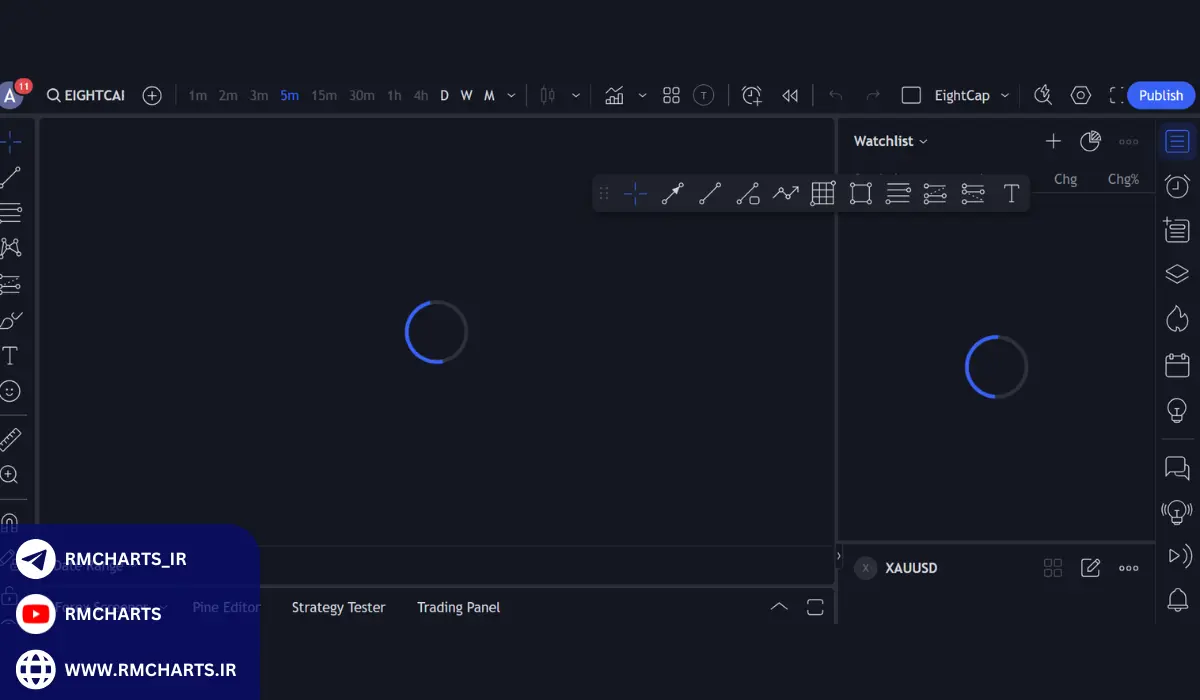The width and height of the screenshot is (1200, 700).
Task: Open the Indicators icon in top toolbar
Action: [614, 96]
